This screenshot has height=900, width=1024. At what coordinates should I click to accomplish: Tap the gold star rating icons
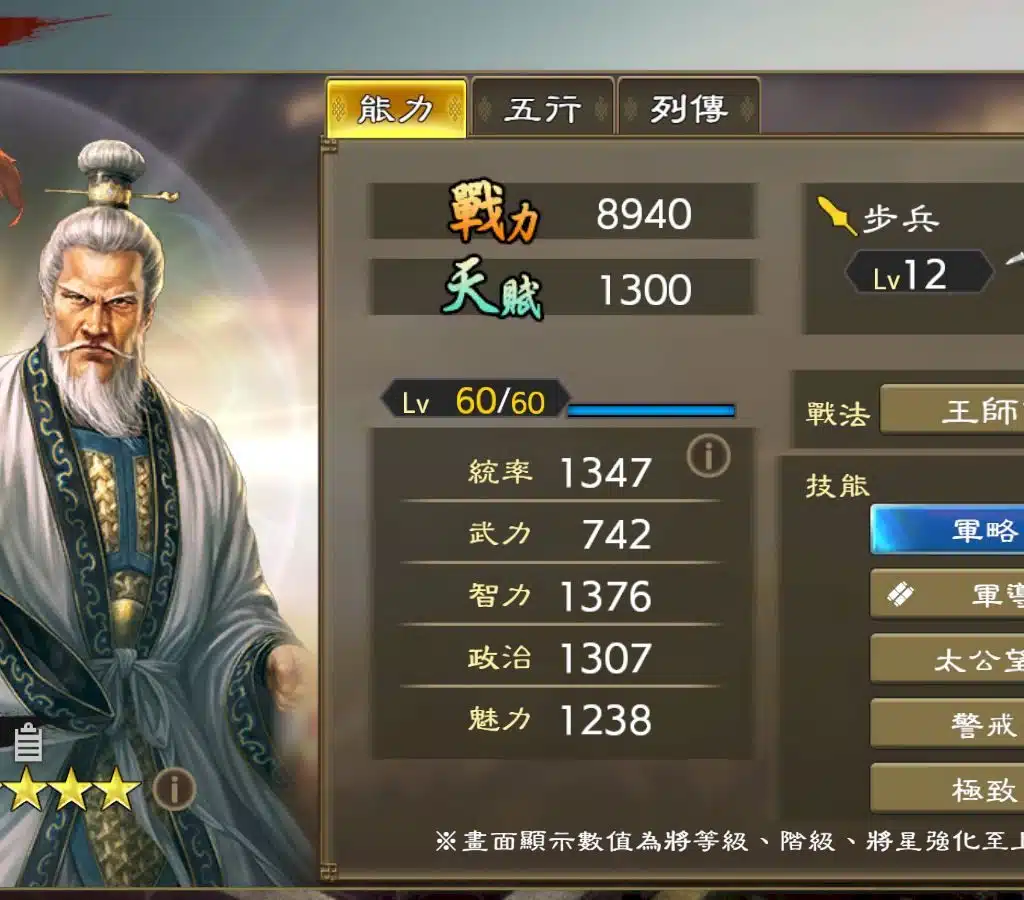pyautogui.click(x=71, y=789)
